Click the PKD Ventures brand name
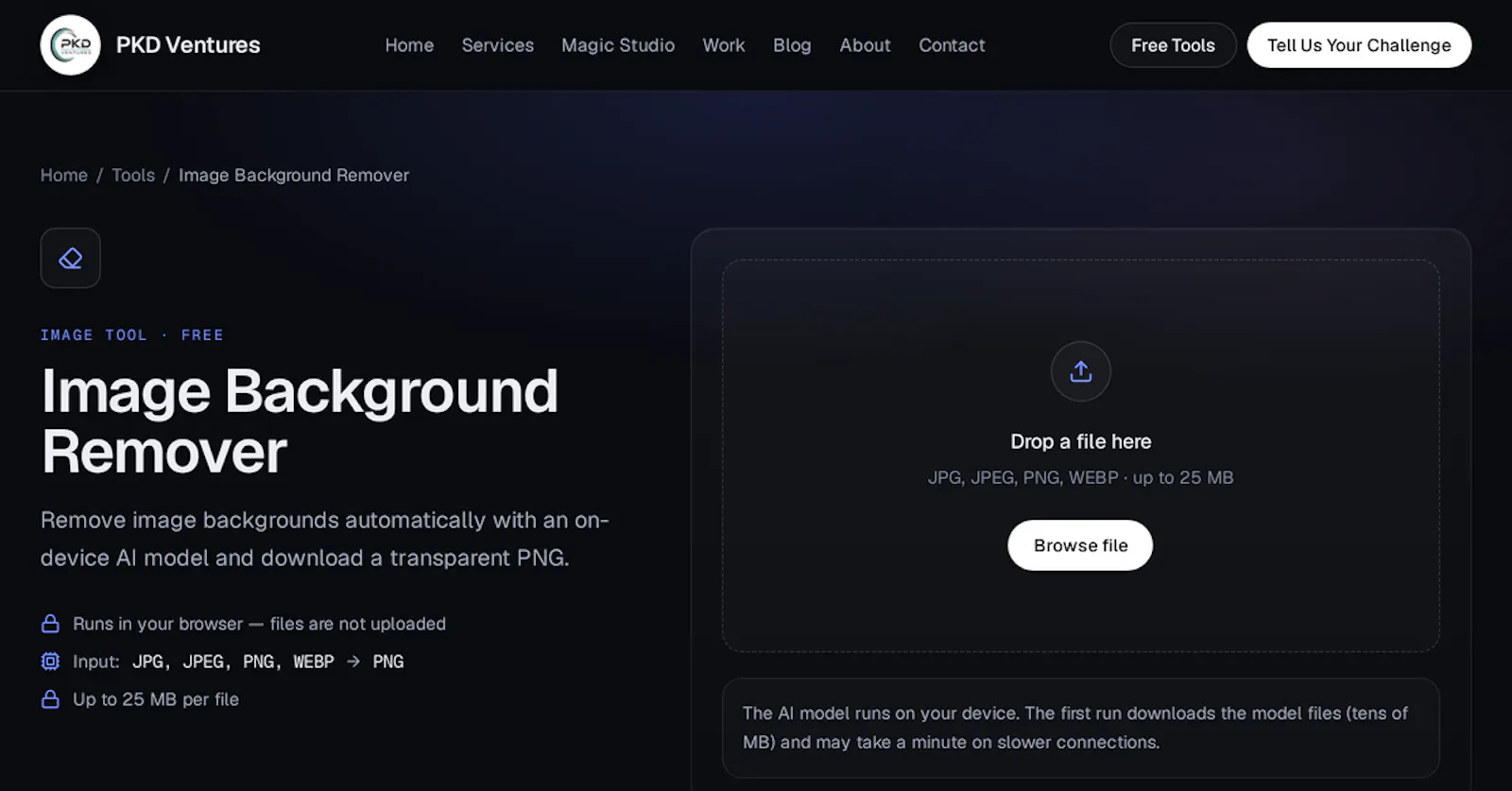Viewport: 1512px width, 791px height. (188, 45)
